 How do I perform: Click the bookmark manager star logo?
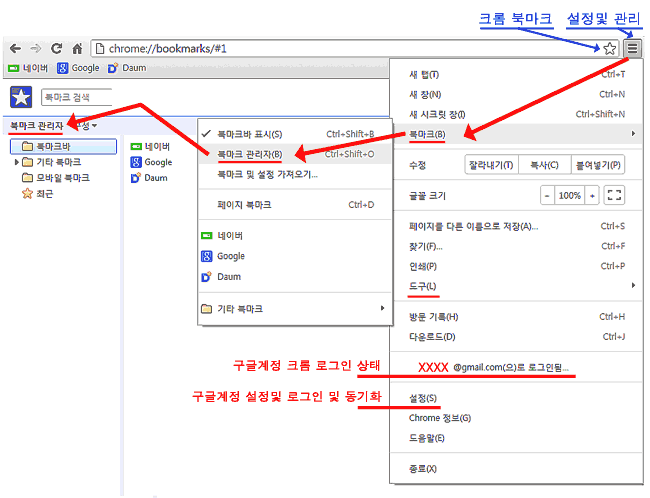[21, 97]
